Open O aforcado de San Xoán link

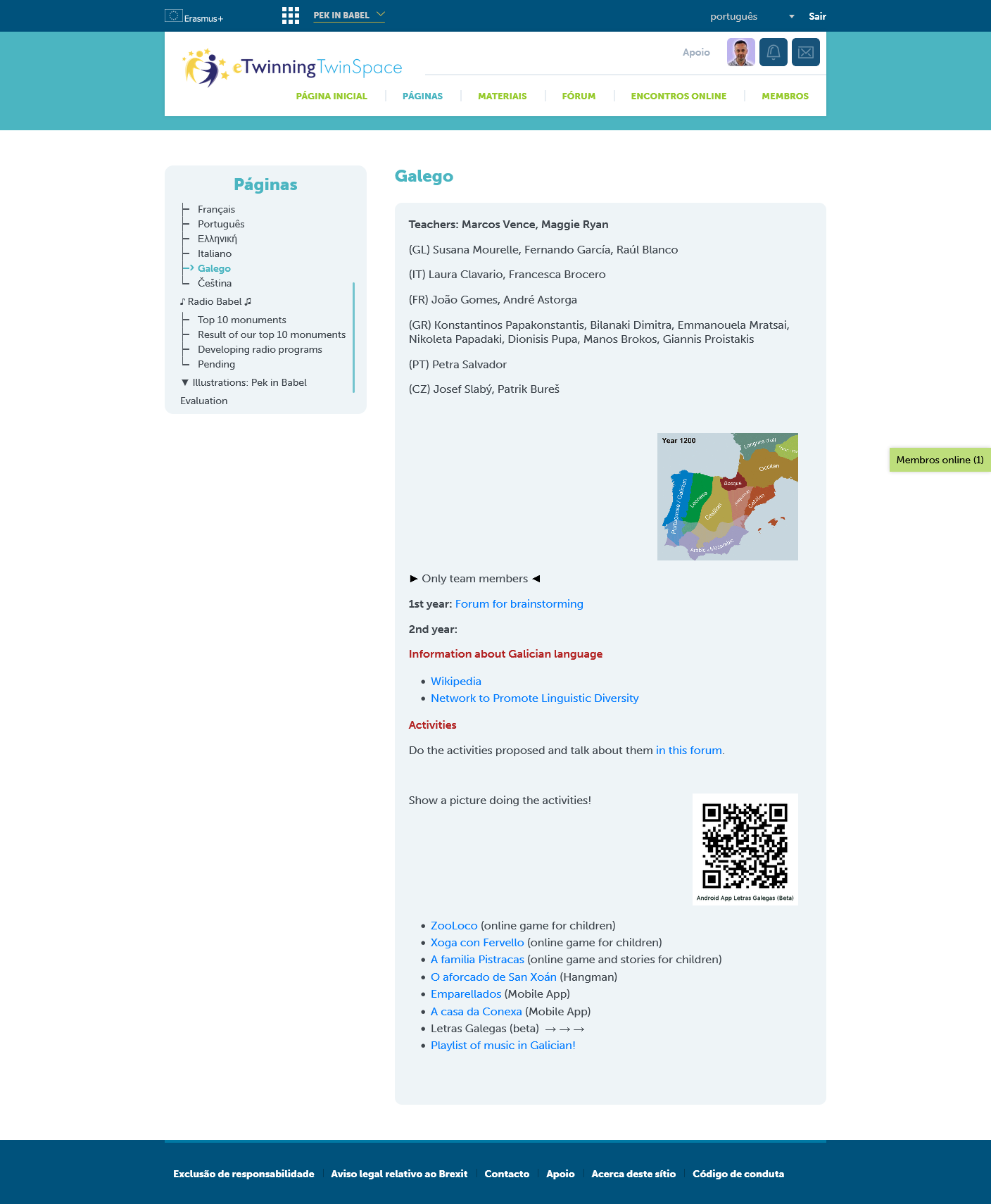493,977
